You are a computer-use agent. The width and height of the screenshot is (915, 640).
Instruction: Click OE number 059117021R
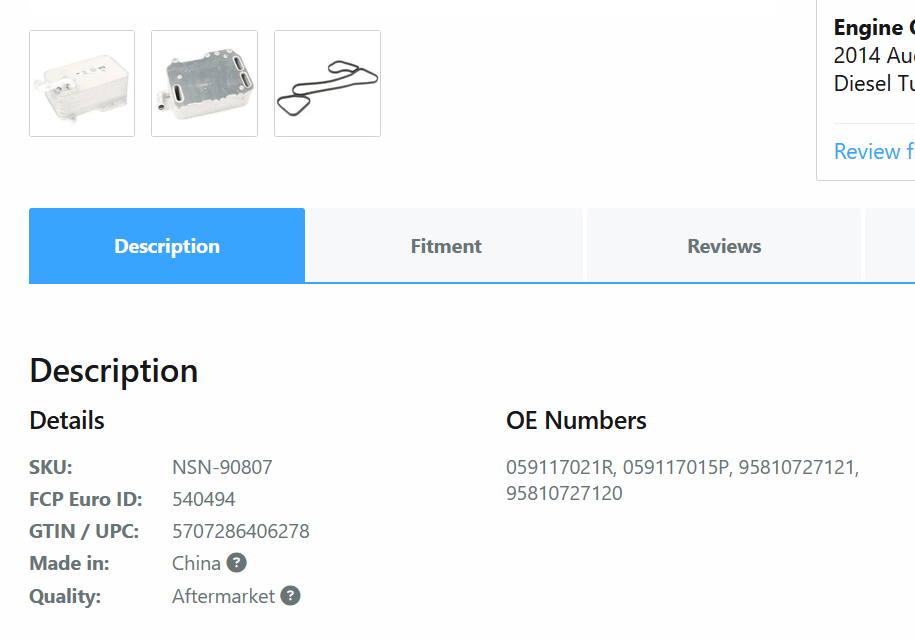point(560,467)
